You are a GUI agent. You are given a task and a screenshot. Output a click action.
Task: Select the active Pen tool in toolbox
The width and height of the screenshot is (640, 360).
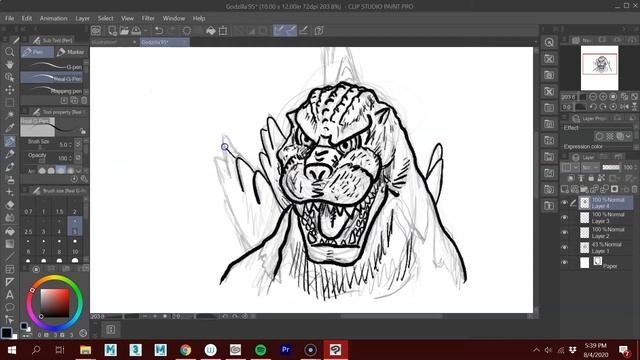coord(9,141)
